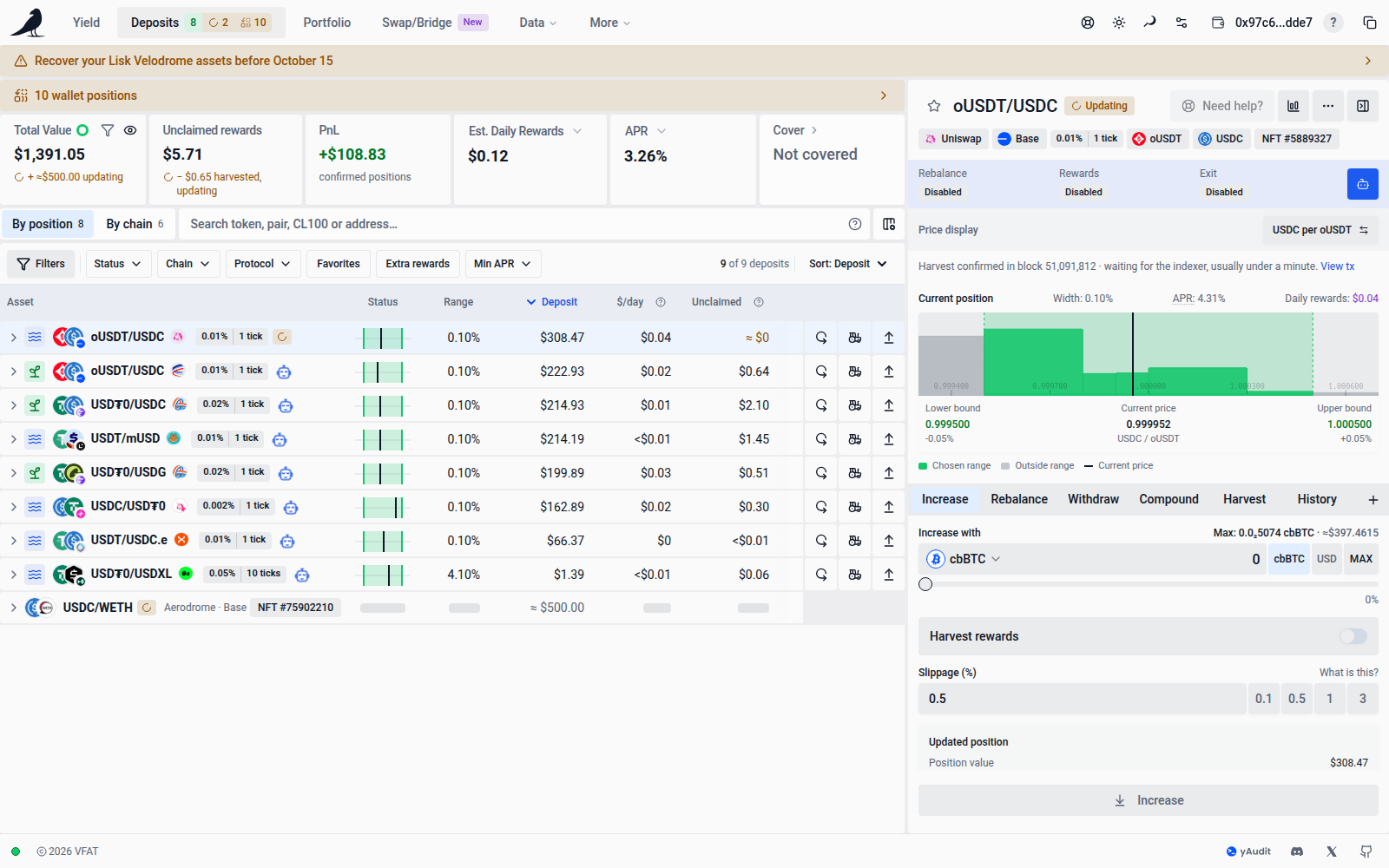The width and height of the screenshot is (1389, 868).
Task: Select cbBTC unit toggle
Action: pos(1289,559)
